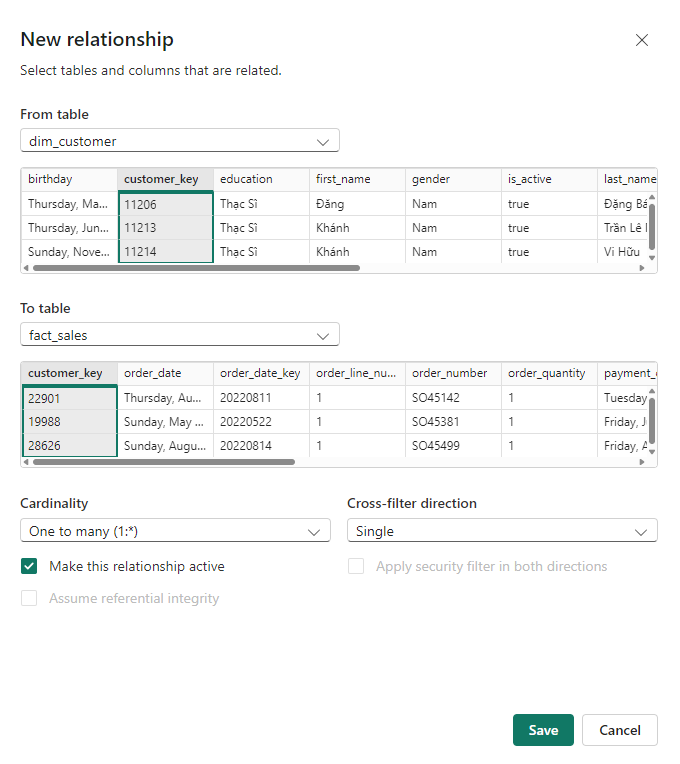The image size is (680, 764).
Task: Save the new relationship
Action: [543, 730]
